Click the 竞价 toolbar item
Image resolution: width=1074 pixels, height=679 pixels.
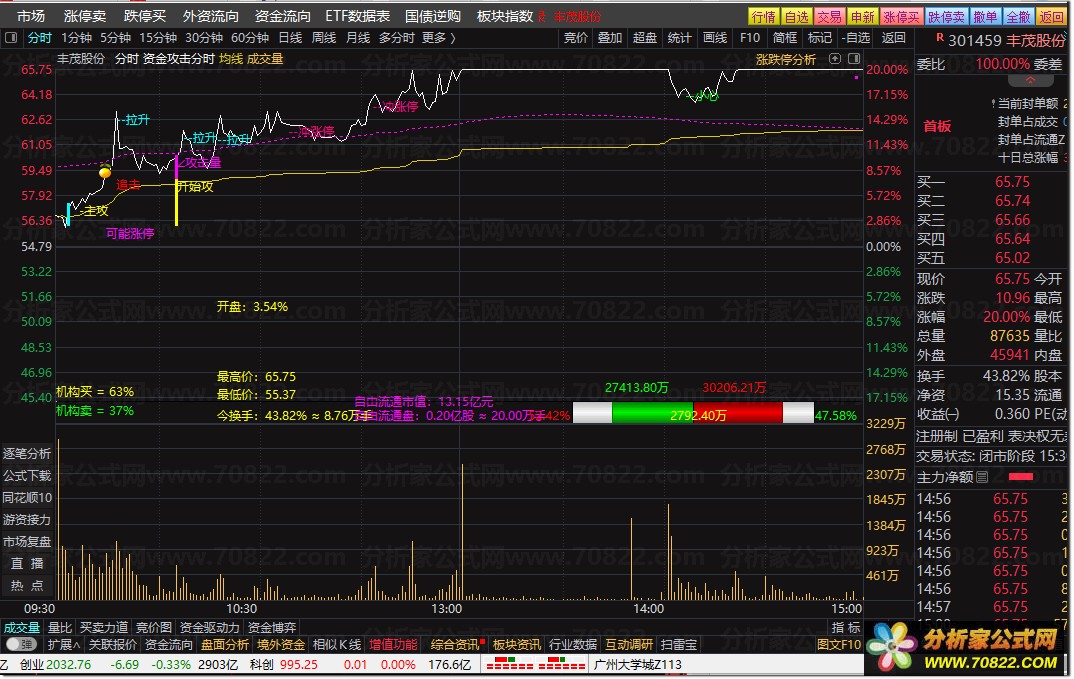click(575, 38)
